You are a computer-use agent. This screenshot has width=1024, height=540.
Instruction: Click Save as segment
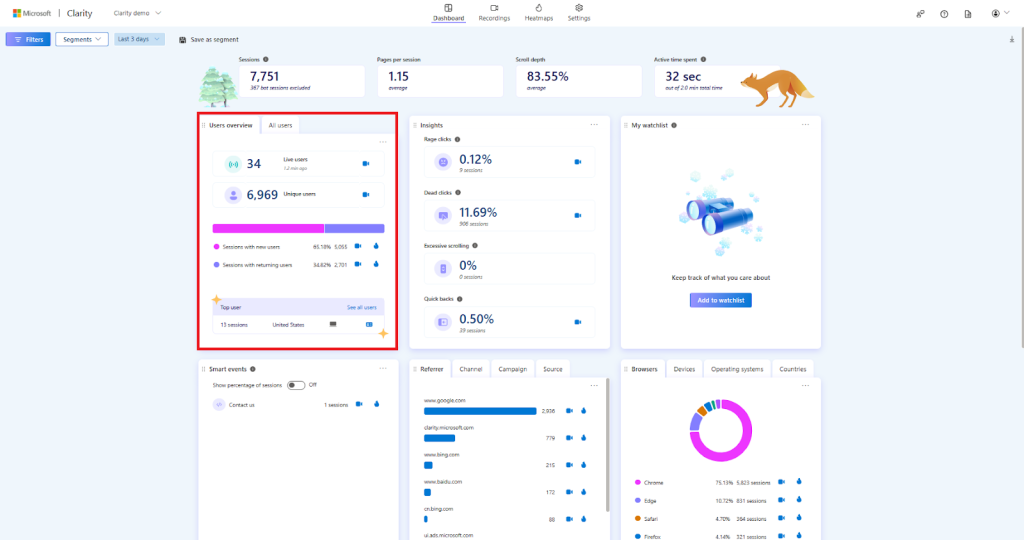(209, 40)
